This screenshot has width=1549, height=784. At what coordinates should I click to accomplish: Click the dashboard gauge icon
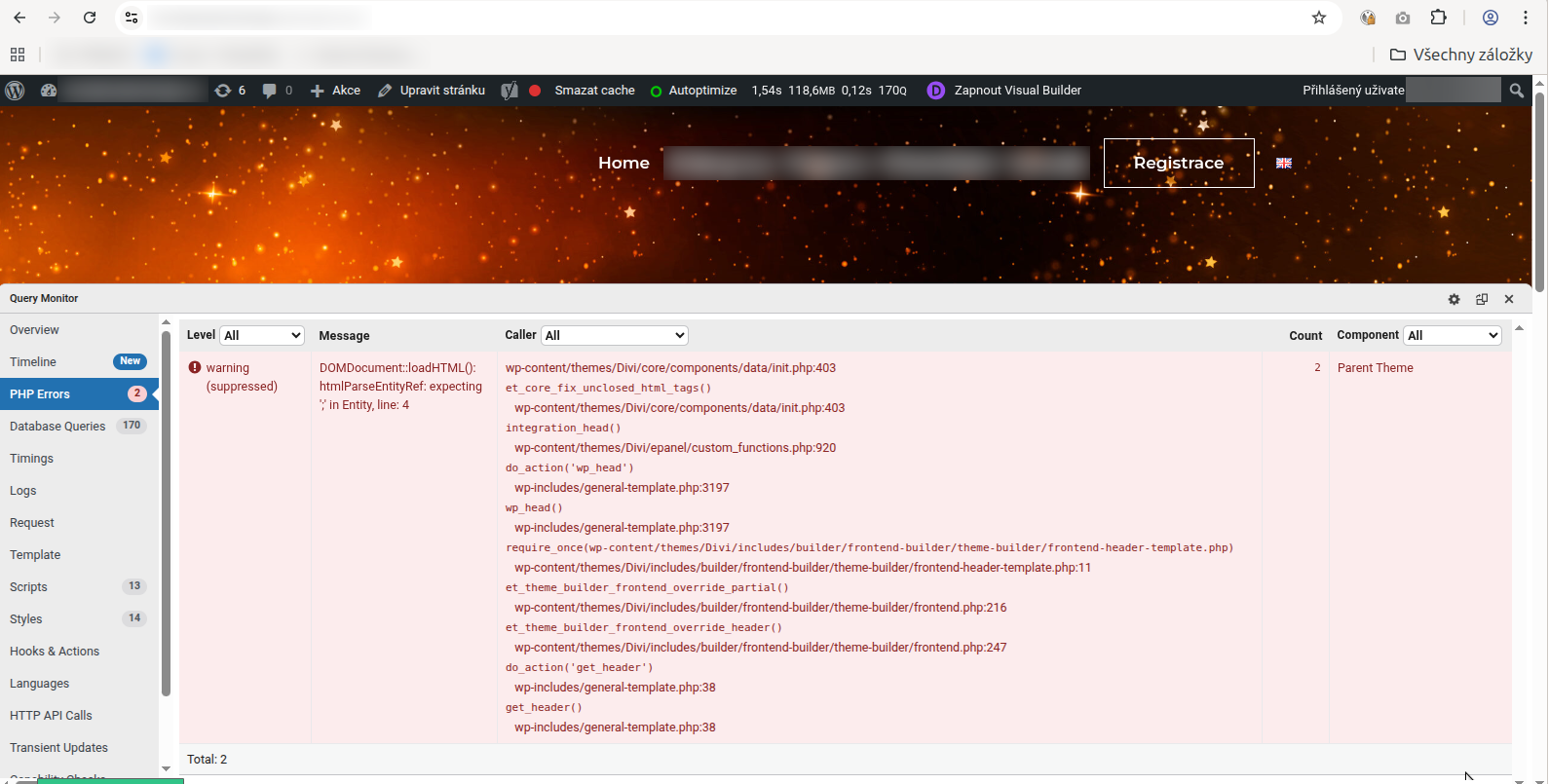(49, 91)
